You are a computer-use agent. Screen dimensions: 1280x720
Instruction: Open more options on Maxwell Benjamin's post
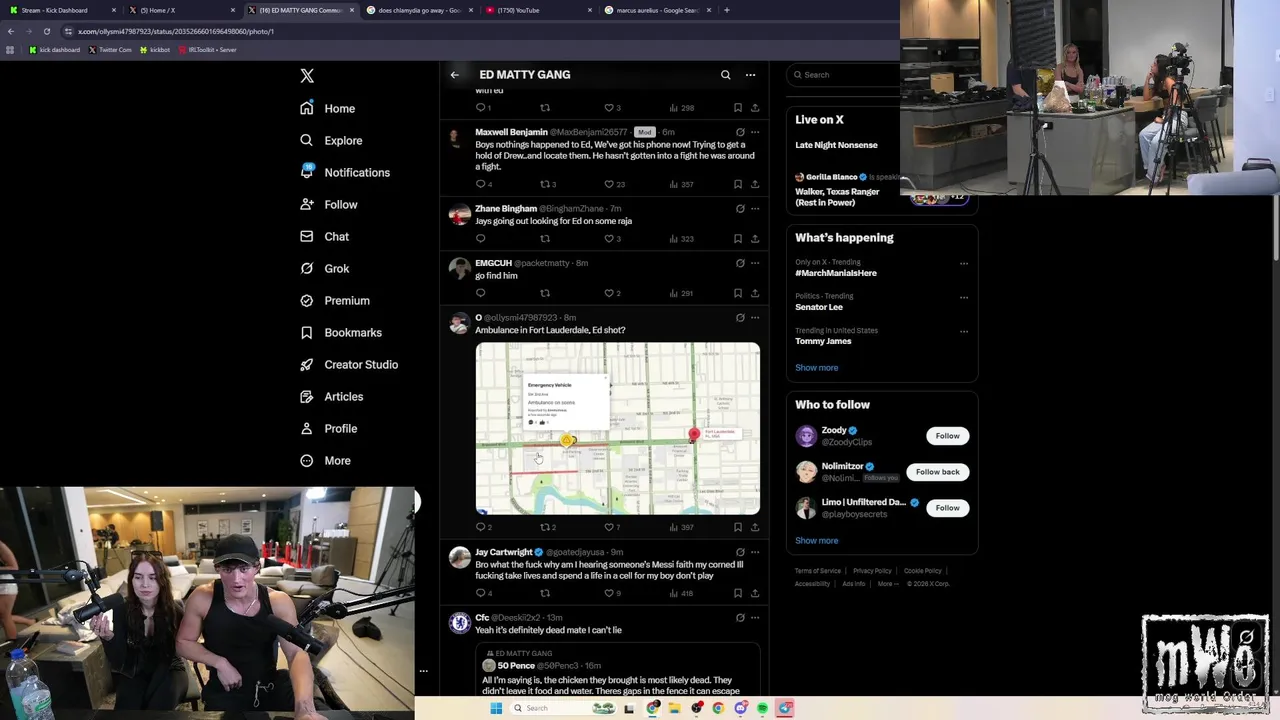(x=755, y=132)
